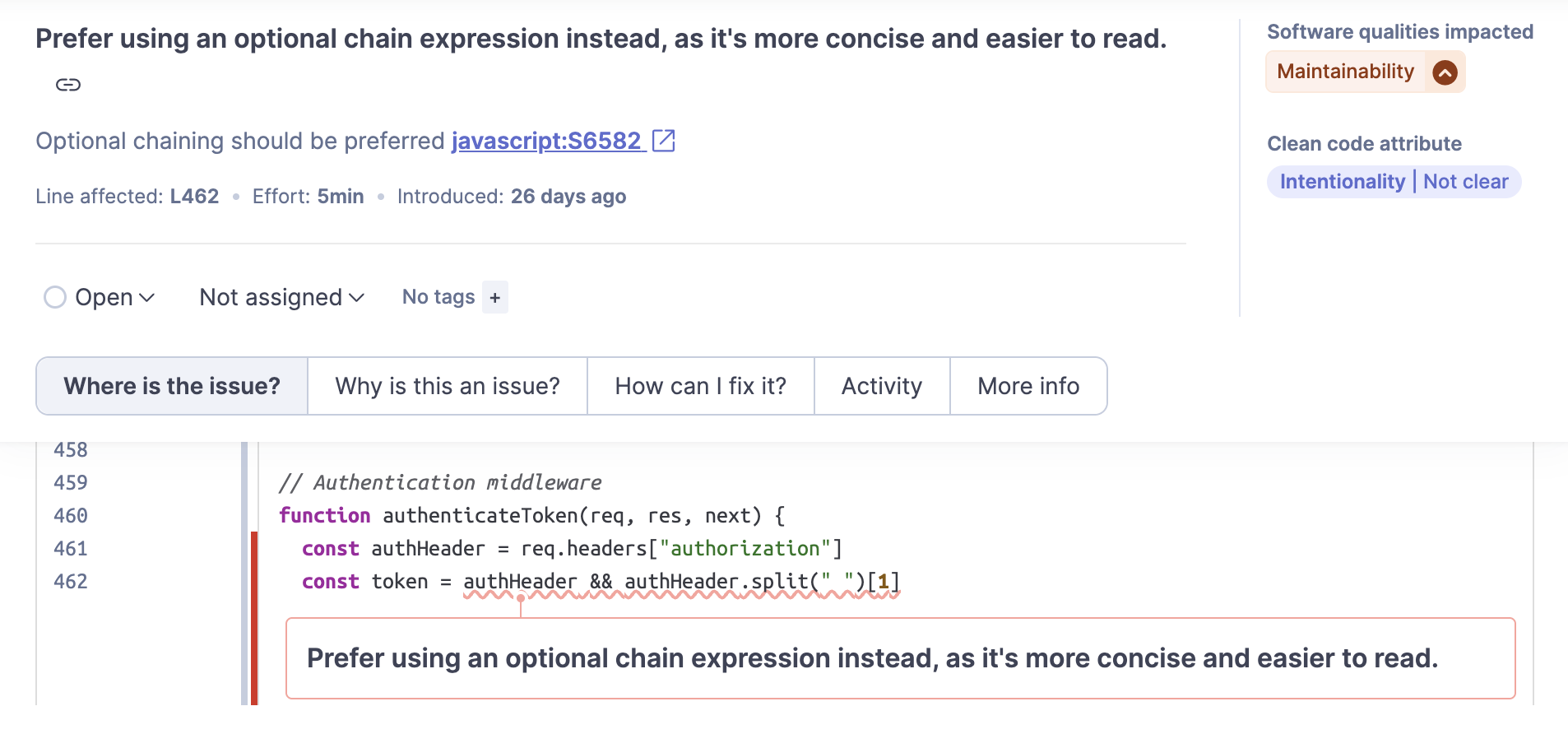
Task: Click the Open status circle icon
Action: pos(55,297)
